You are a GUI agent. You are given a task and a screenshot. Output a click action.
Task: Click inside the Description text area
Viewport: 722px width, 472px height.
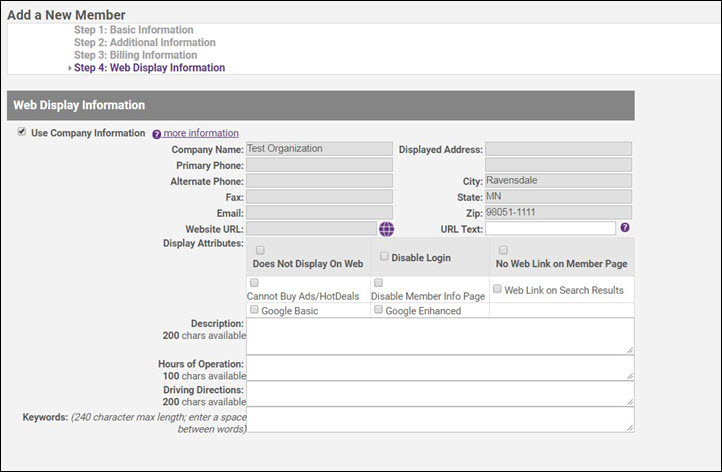pyautogui.click(x=440, y=335)
